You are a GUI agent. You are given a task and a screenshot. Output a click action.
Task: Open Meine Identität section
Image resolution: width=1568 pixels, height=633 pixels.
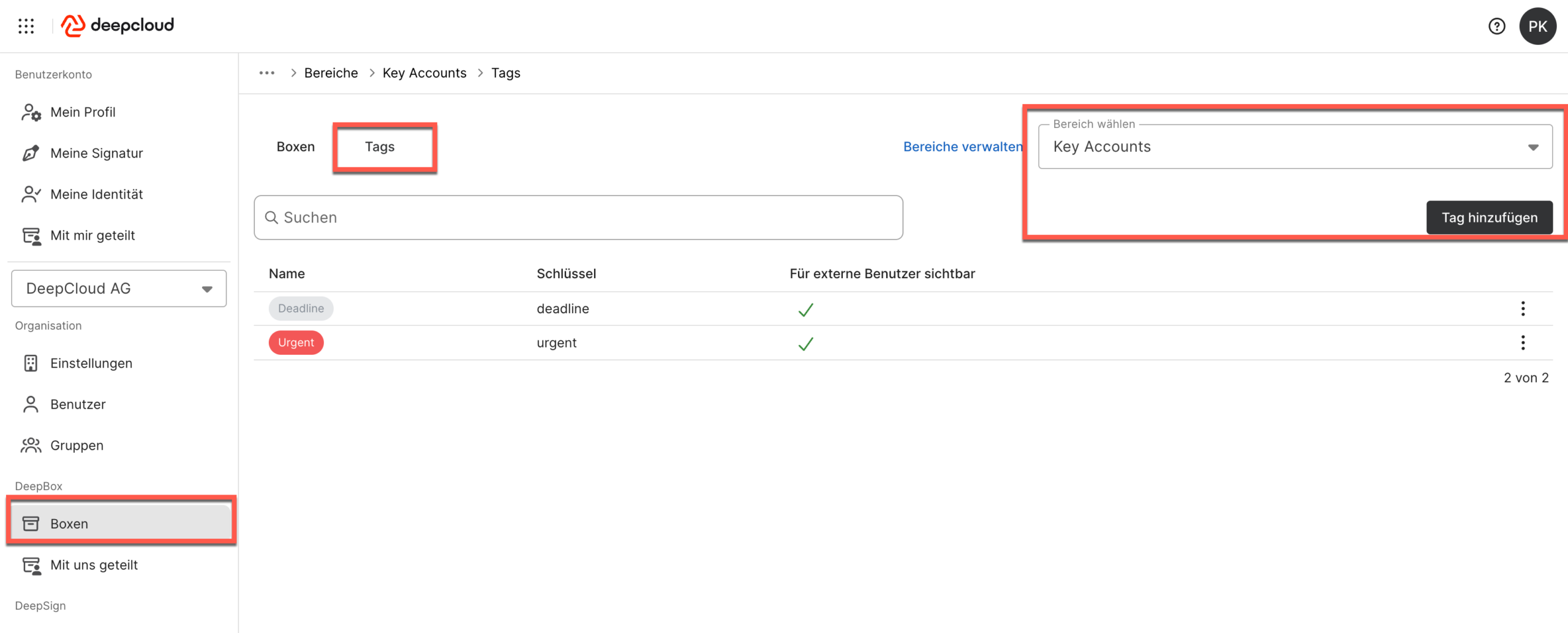point(96,194)
